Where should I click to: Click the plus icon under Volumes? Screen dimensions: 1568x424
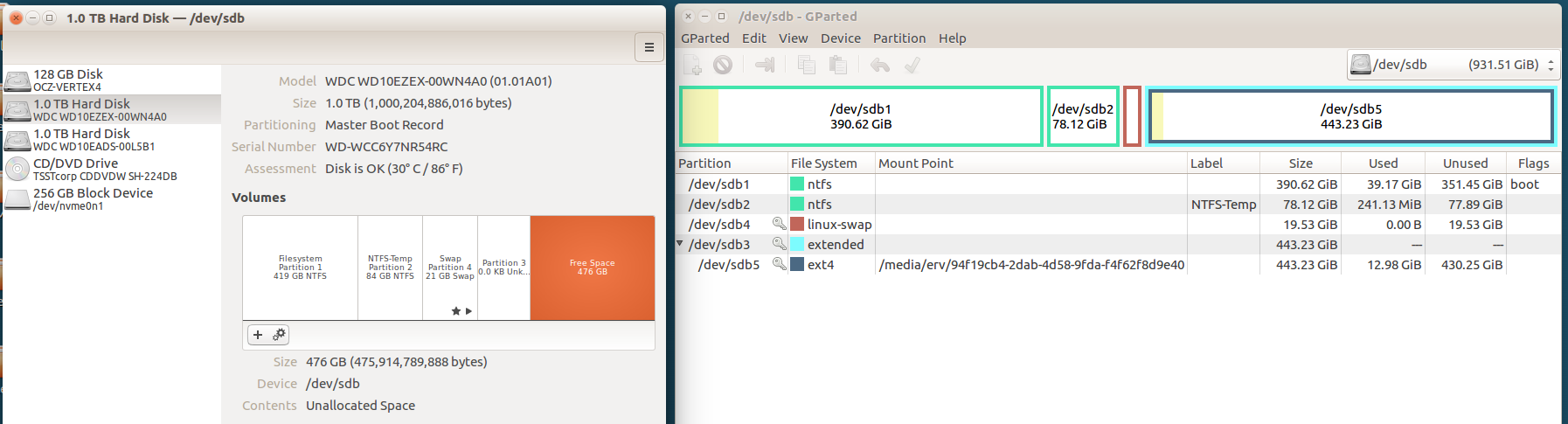258,335
